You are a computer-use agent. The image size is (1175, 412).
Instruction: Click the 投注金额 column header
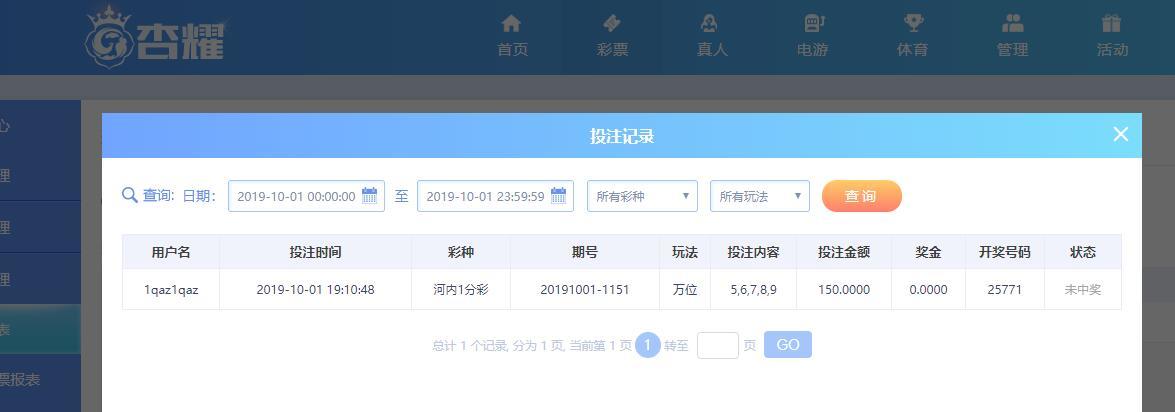coord(844,252)
